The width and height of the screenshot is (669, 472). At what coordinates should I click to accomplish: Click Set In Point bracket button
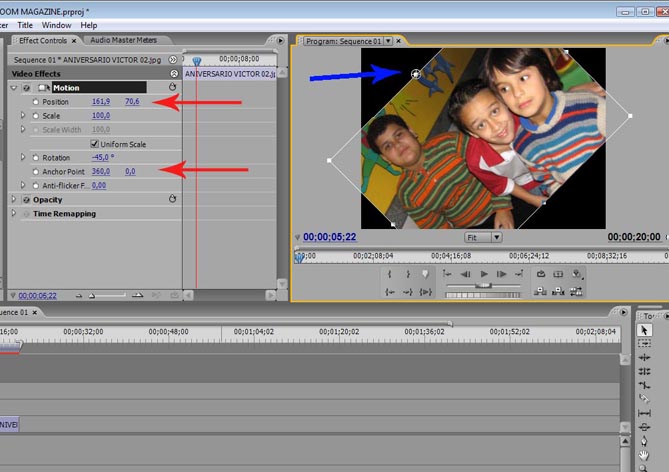click(391, 274)
